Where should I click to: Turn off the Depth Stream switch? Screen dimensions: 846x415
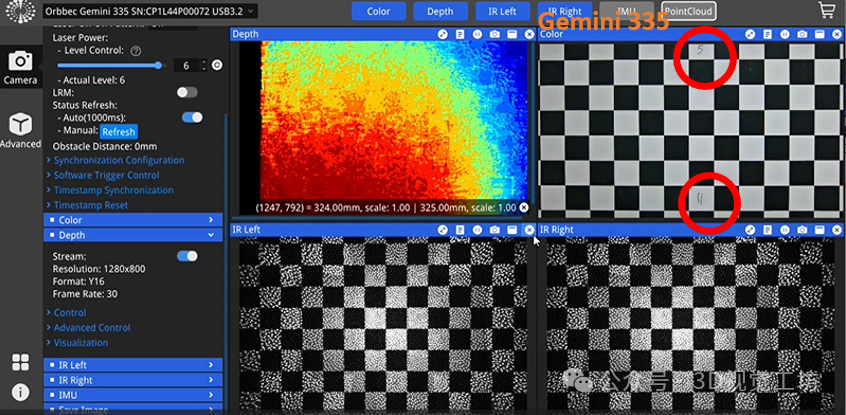pyautogui.click(x=187, y=256)
